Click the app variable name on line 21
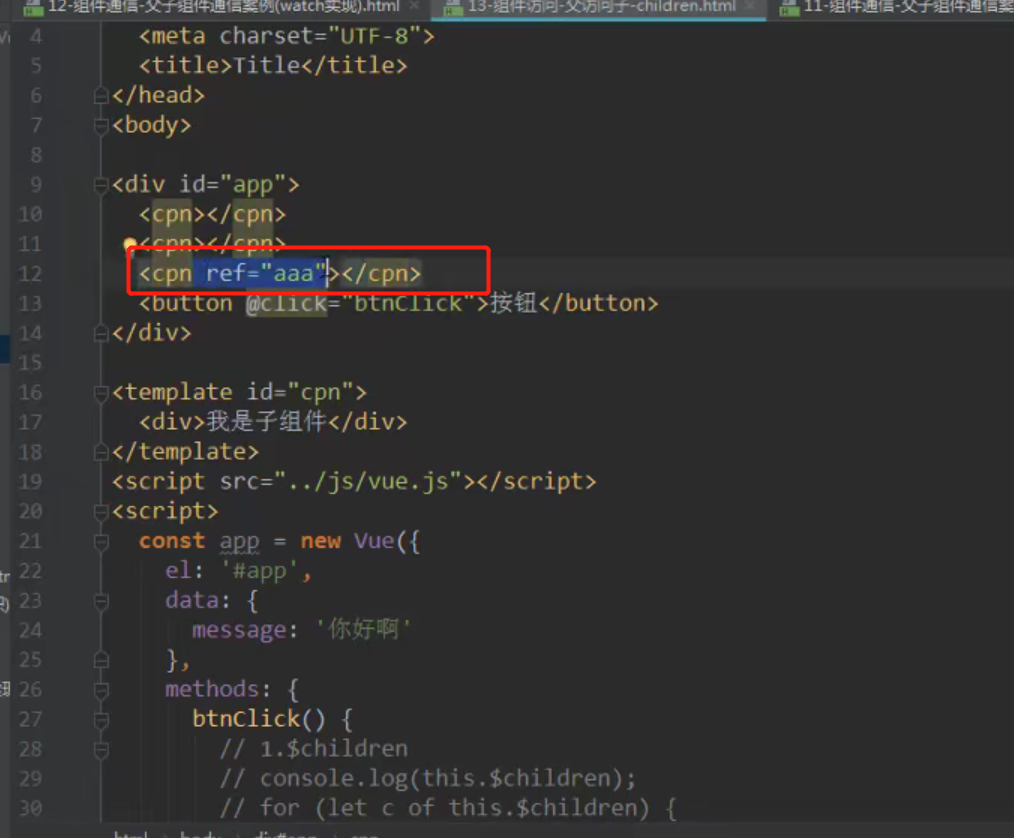The width and height of the screenshot is (1014, 838). click(239, 542)
